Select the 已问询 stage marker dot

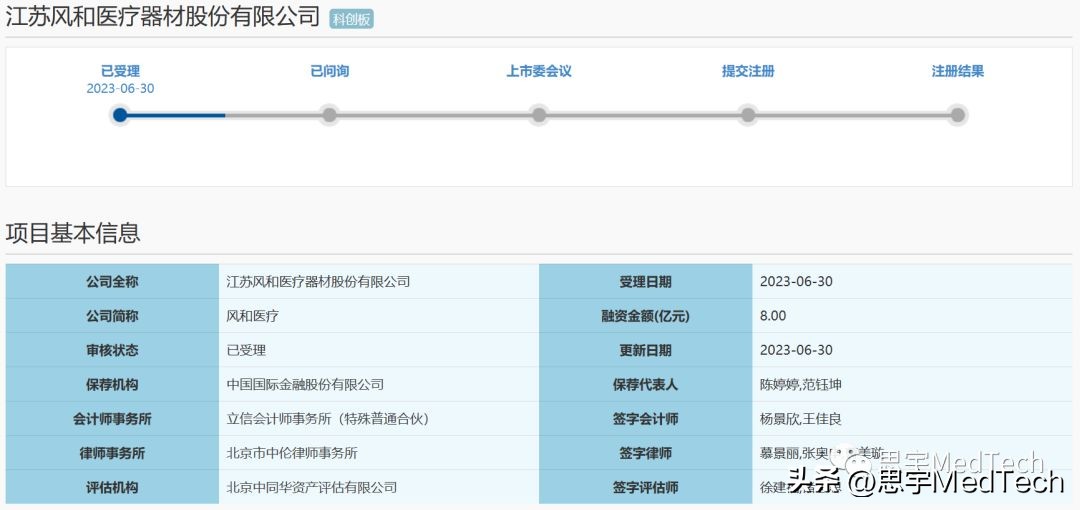329,114
